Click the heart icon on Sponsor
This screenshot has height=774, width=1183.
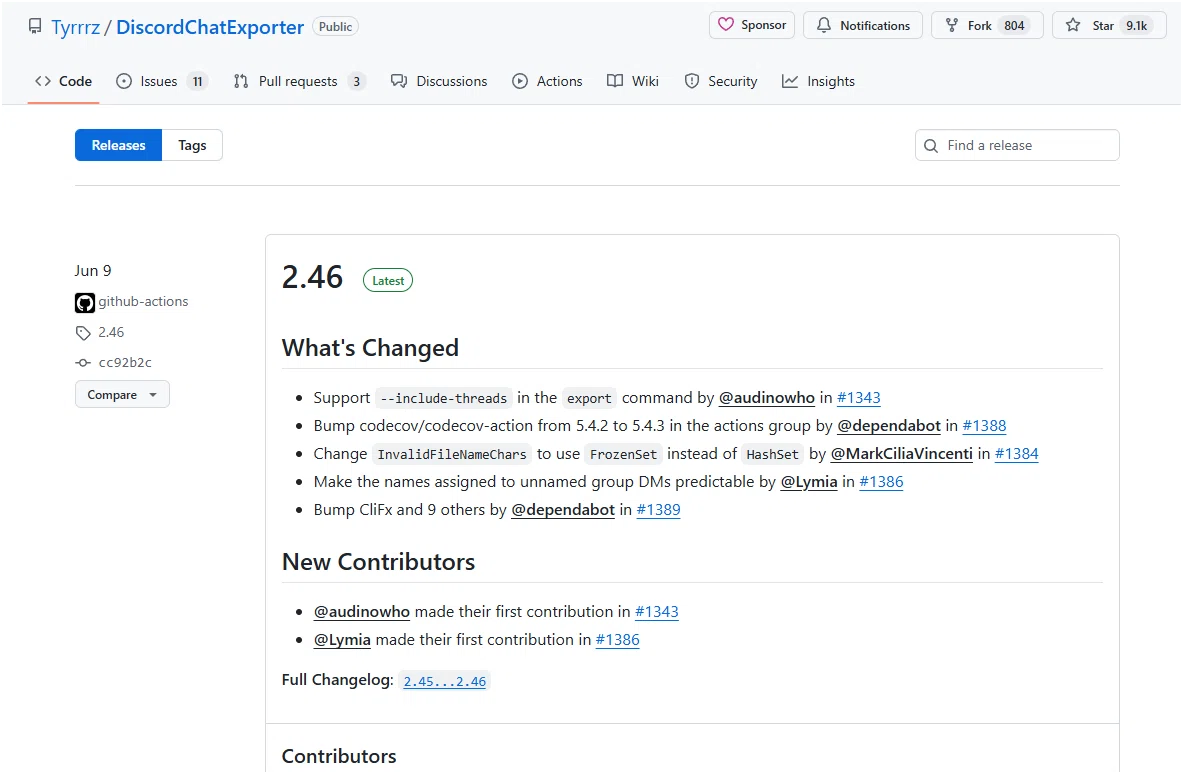point(726,25)
